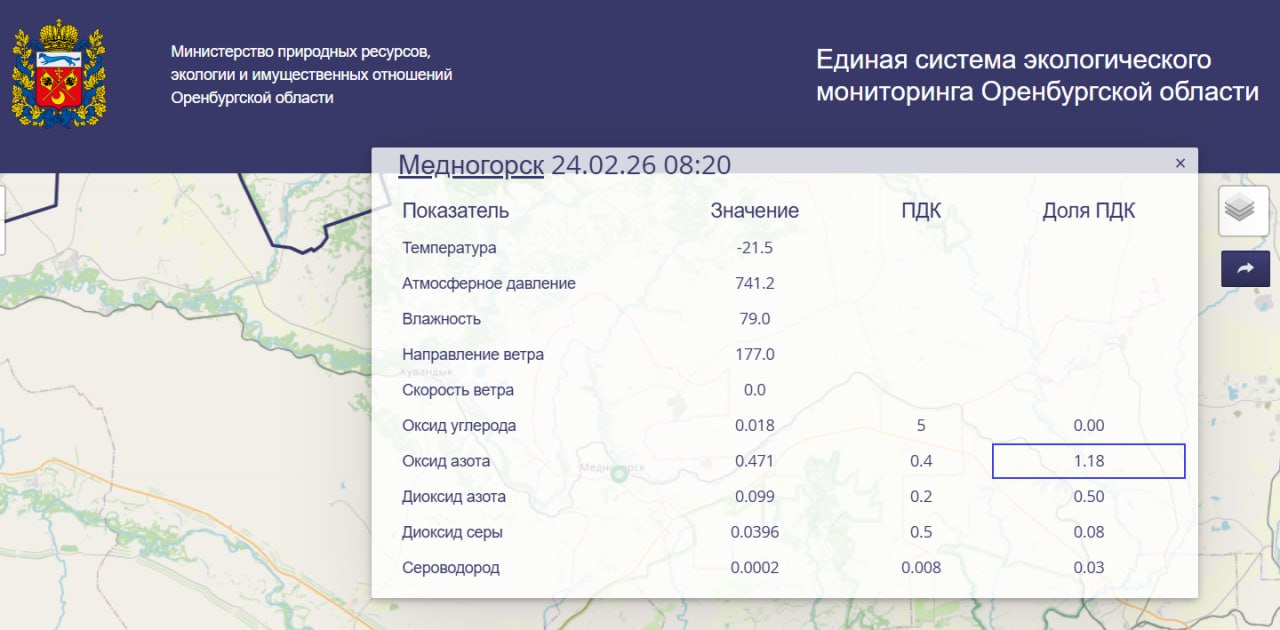Select the Температура value -21.5

pos(754,248)
